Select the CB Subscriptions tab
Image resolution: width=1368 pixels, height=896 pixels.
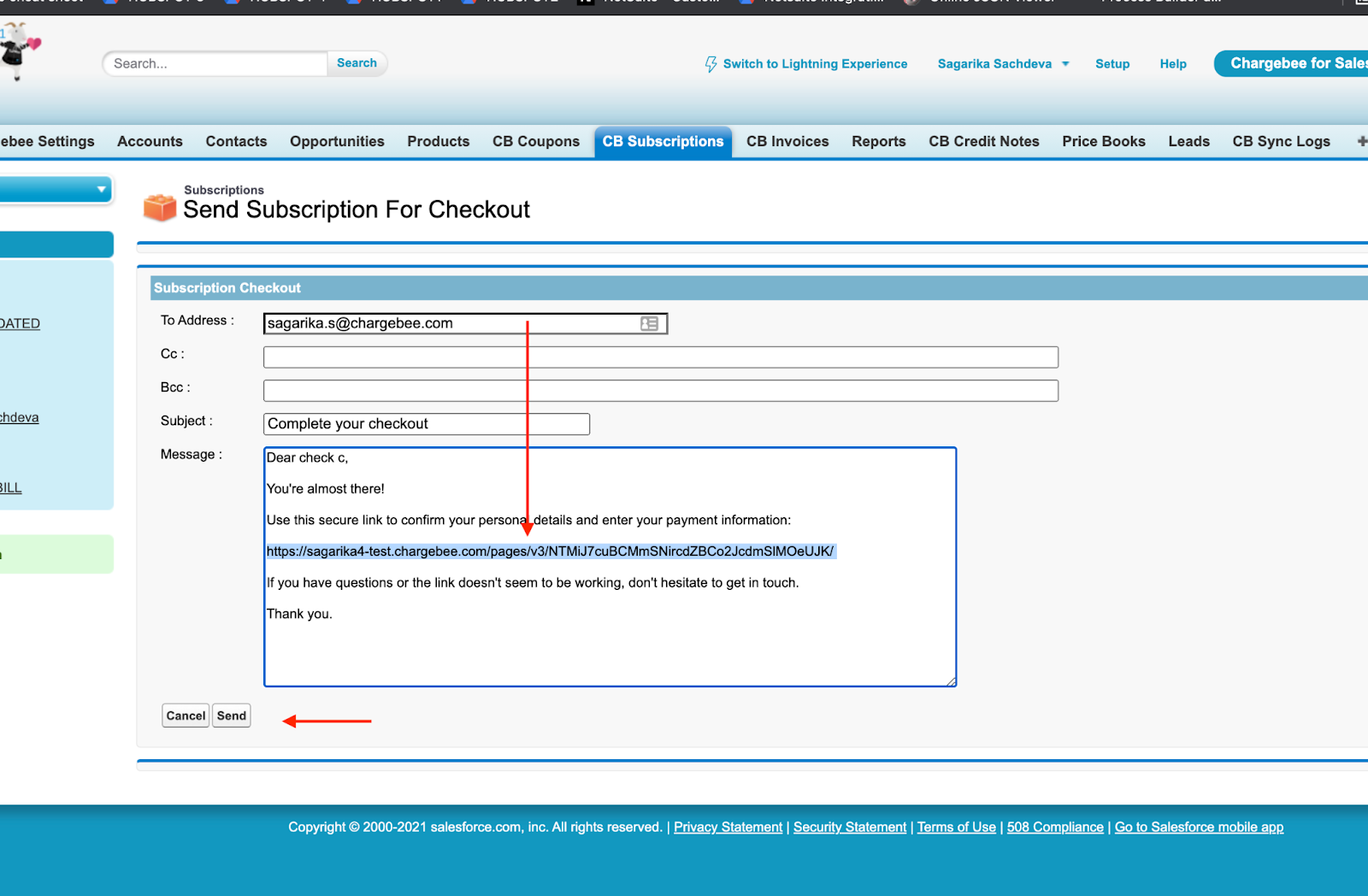(663, 142)
